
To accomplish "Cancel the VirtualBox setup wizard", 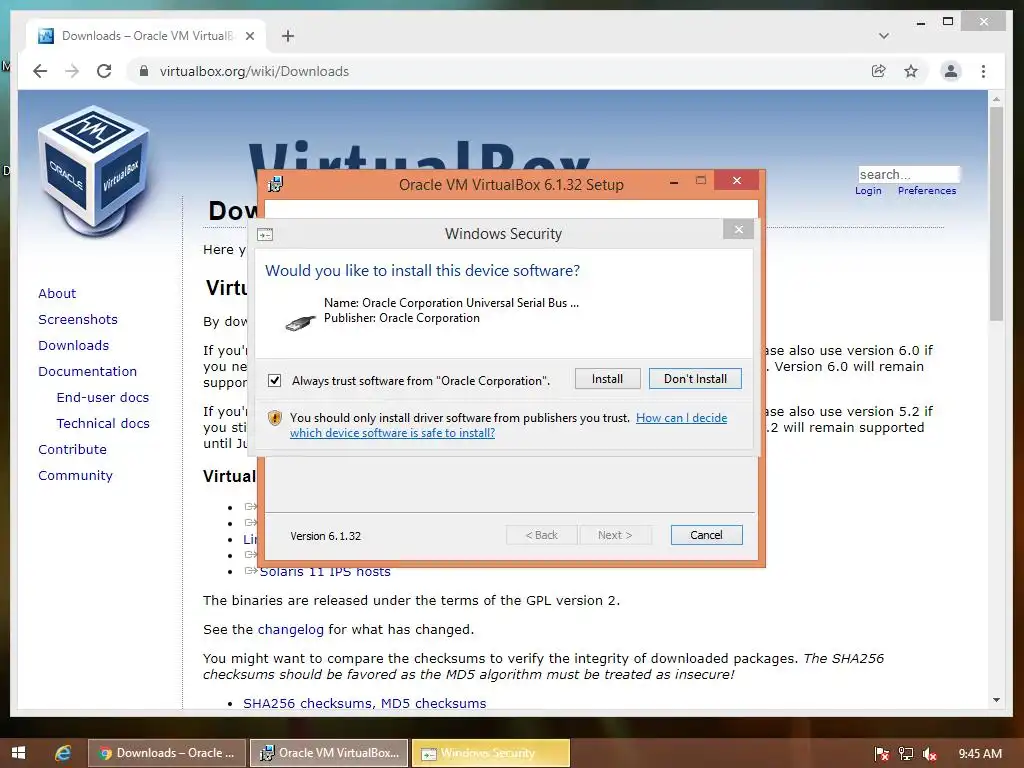I will (x=707, y=535).
